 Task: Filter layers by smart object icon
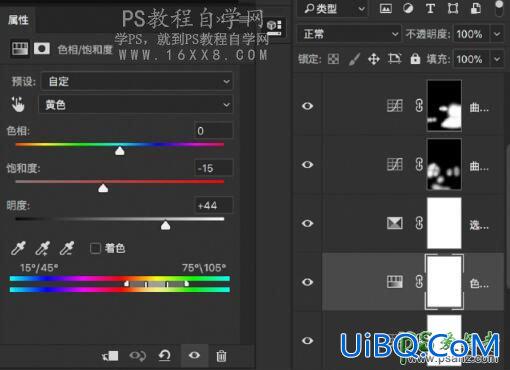pos(476,9)
